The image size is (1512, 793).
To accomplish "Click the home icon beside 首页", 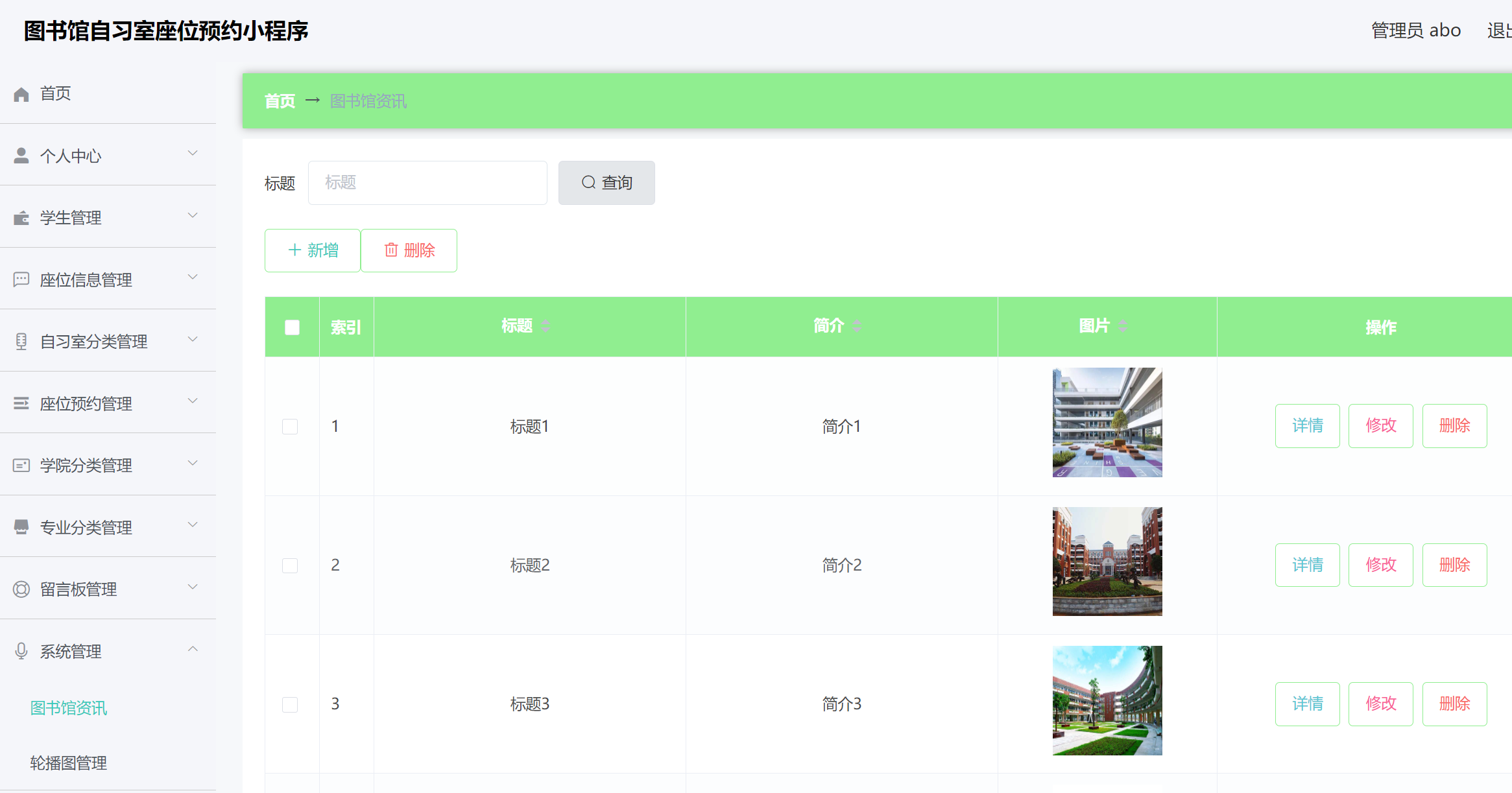I will pos(21,95).
